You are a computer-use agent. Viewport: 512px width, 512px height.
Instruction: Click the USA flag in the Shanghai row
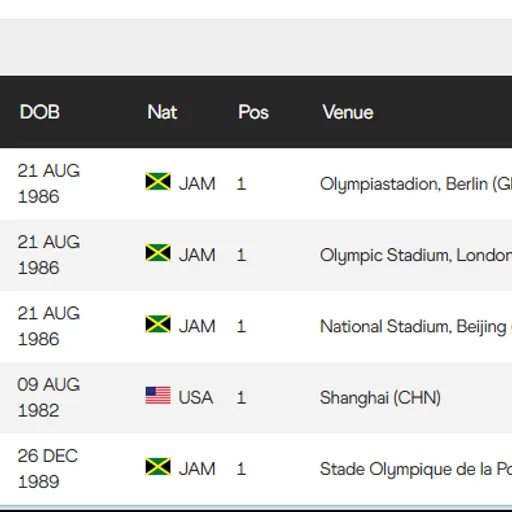(158, 395)
